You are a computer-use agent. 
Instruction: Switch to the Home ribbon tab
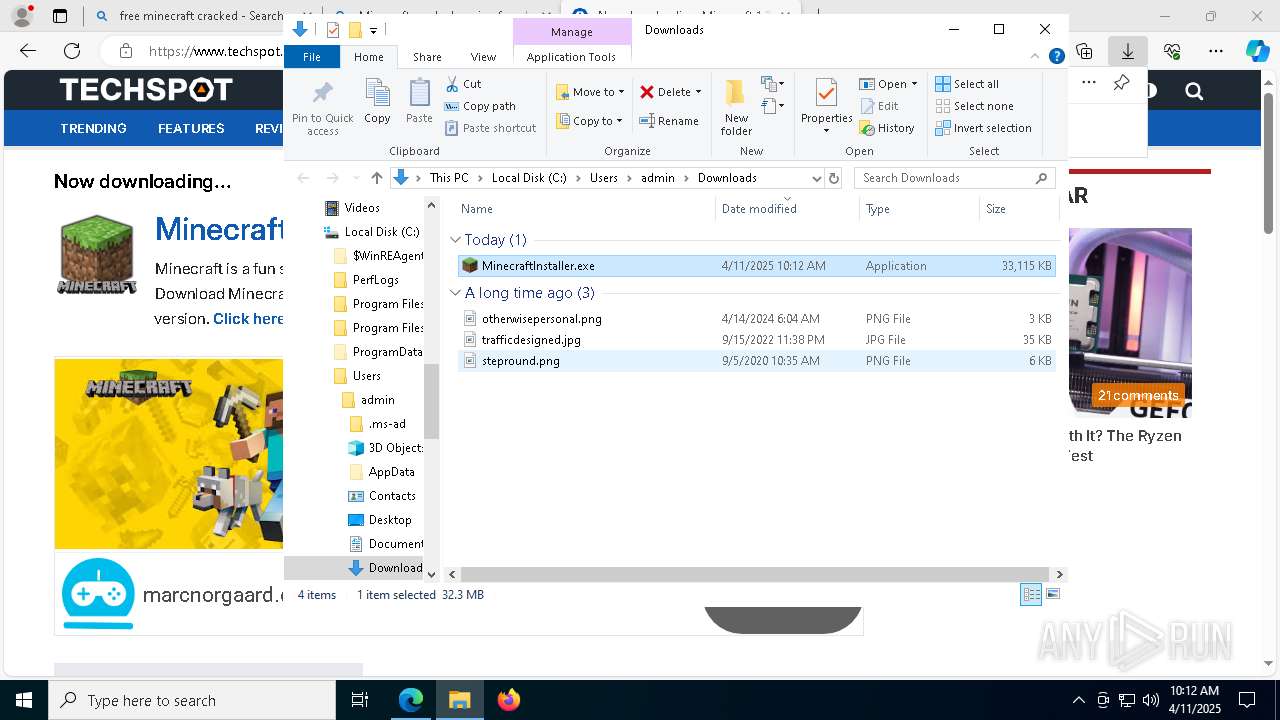pos(369,57)
